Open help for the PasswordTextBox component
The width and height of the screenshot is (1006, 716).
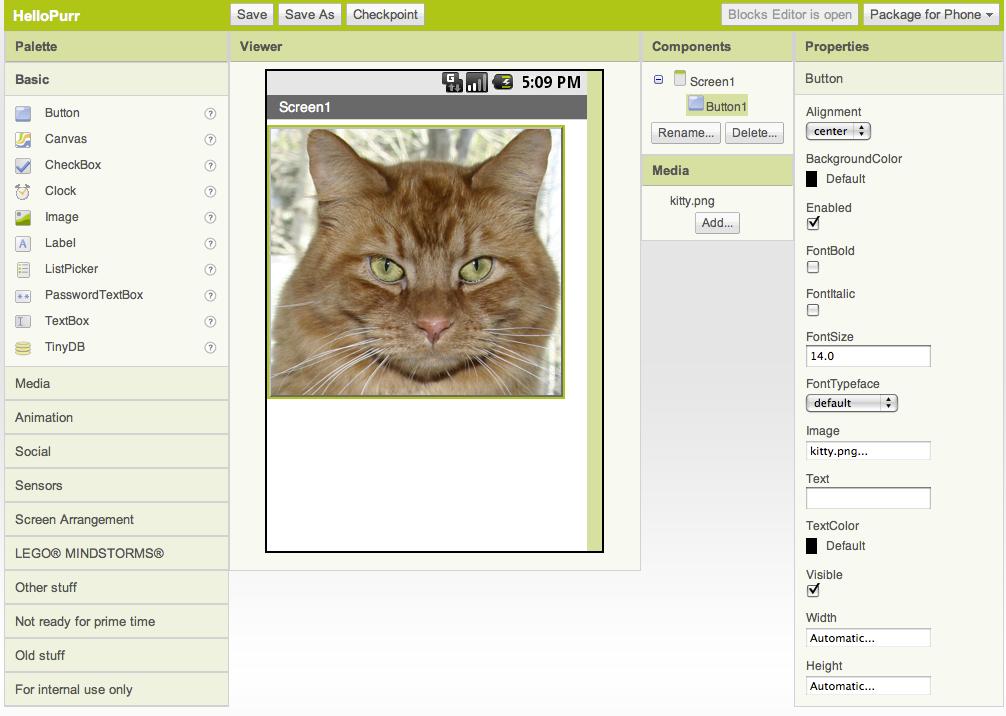(x=210, y=295)
